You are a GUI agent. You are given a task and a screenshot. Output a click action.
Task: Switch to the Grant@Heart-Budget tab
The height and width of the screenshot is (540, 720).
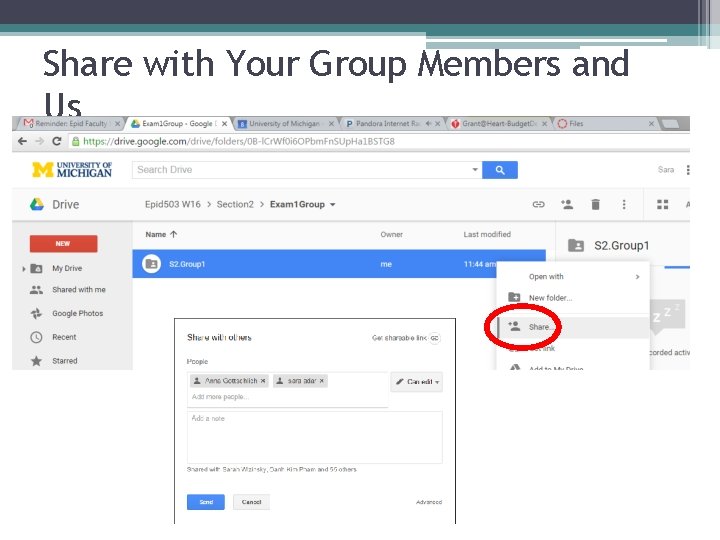tap(499, 124)
